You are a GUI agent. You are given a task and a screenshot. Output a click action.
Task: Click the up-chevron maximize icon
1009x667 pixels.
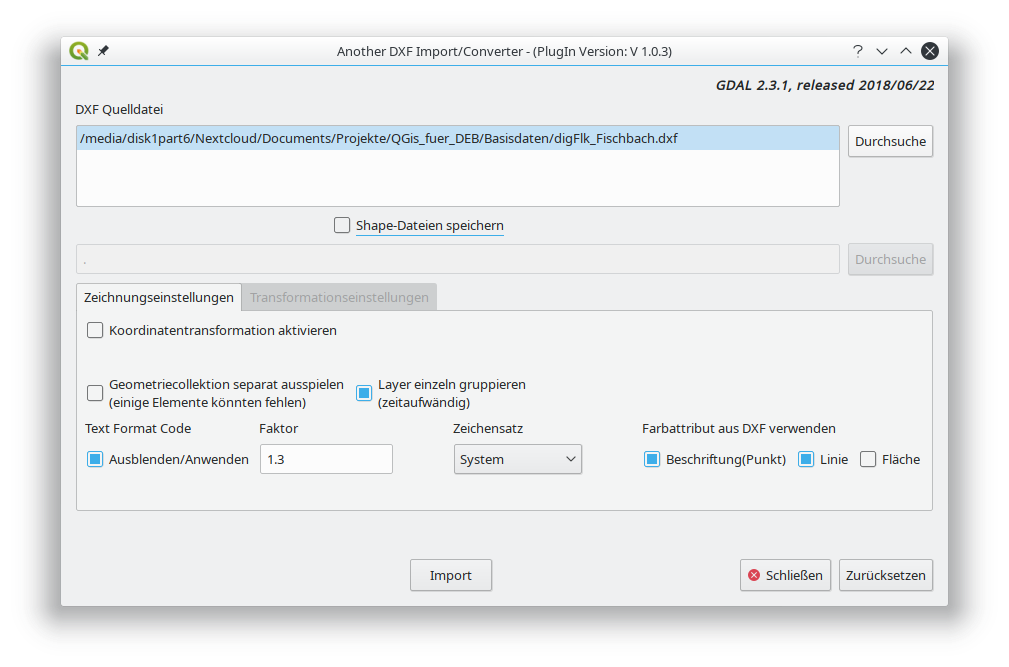point(906,51)
